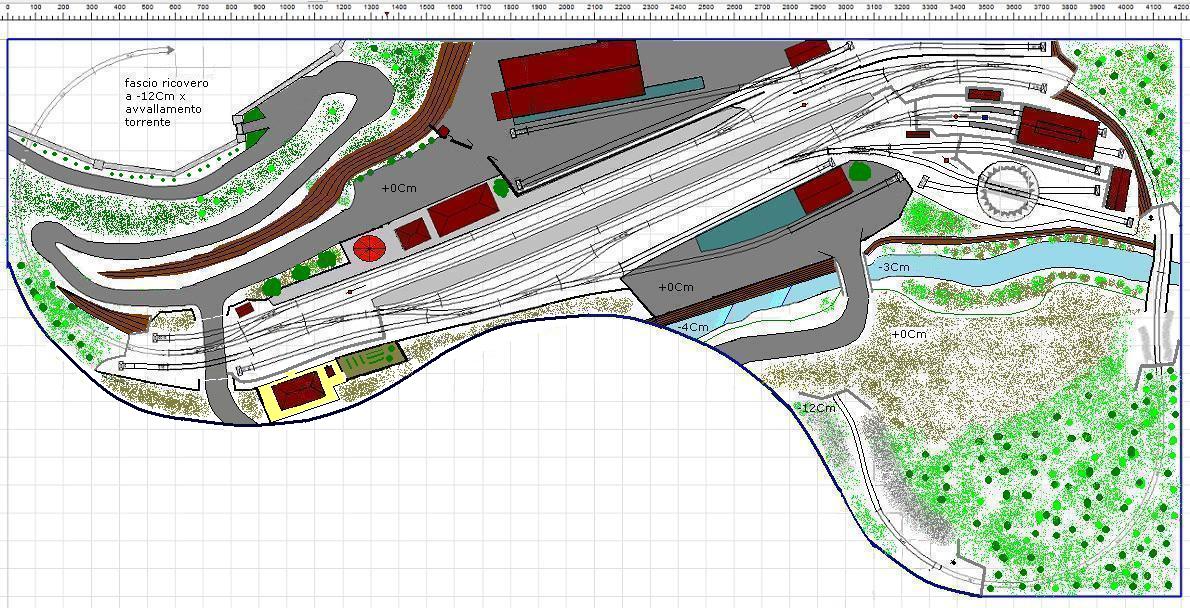Viewport: 1190px width, 608px height.
Task: Click the +0Cm label by the riverbank
Action: (910, 333)
